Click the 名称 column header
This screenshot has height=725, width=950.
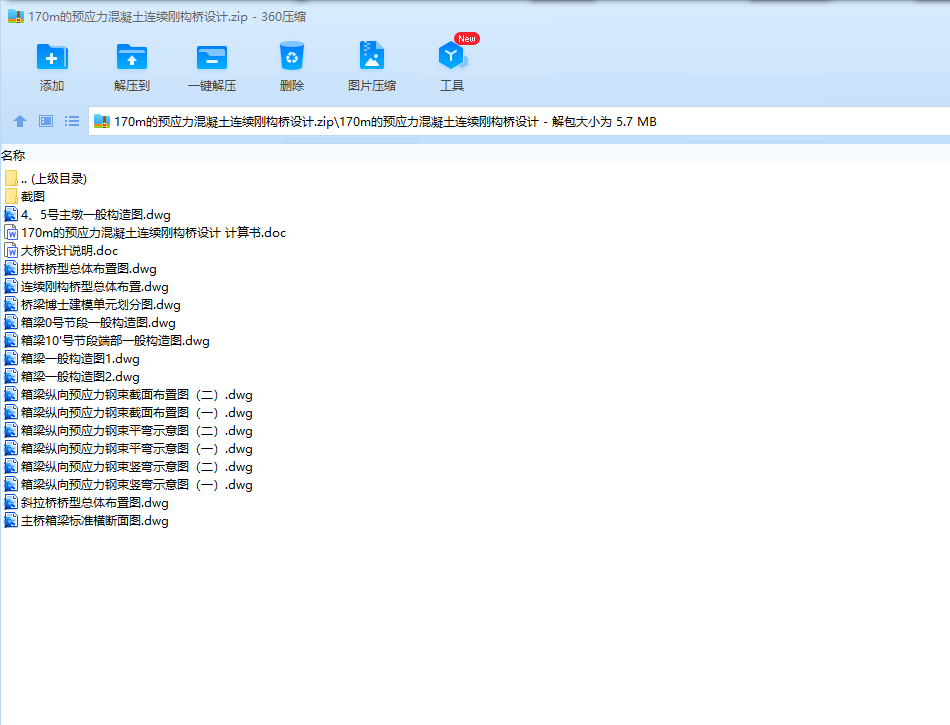click(x=13, y=156)
